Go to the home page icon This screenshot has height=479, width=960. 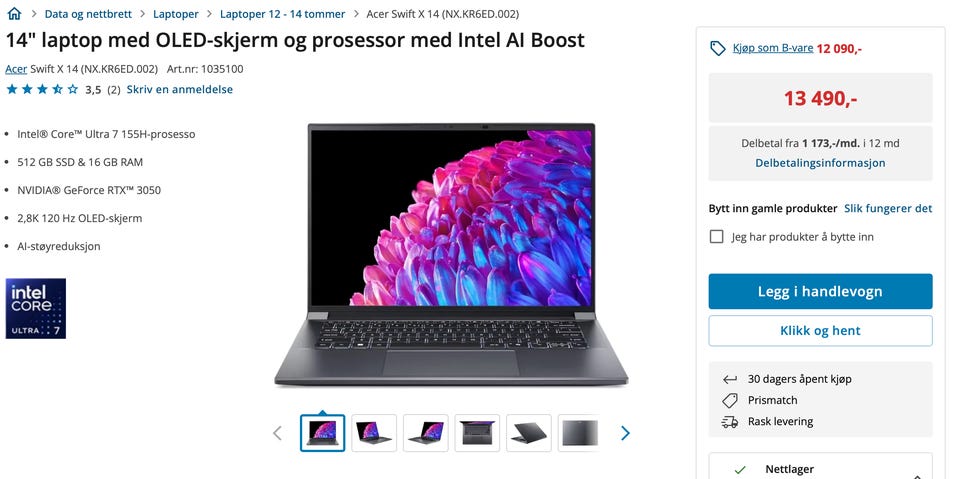pyautogui.click(x=13, y=13)
